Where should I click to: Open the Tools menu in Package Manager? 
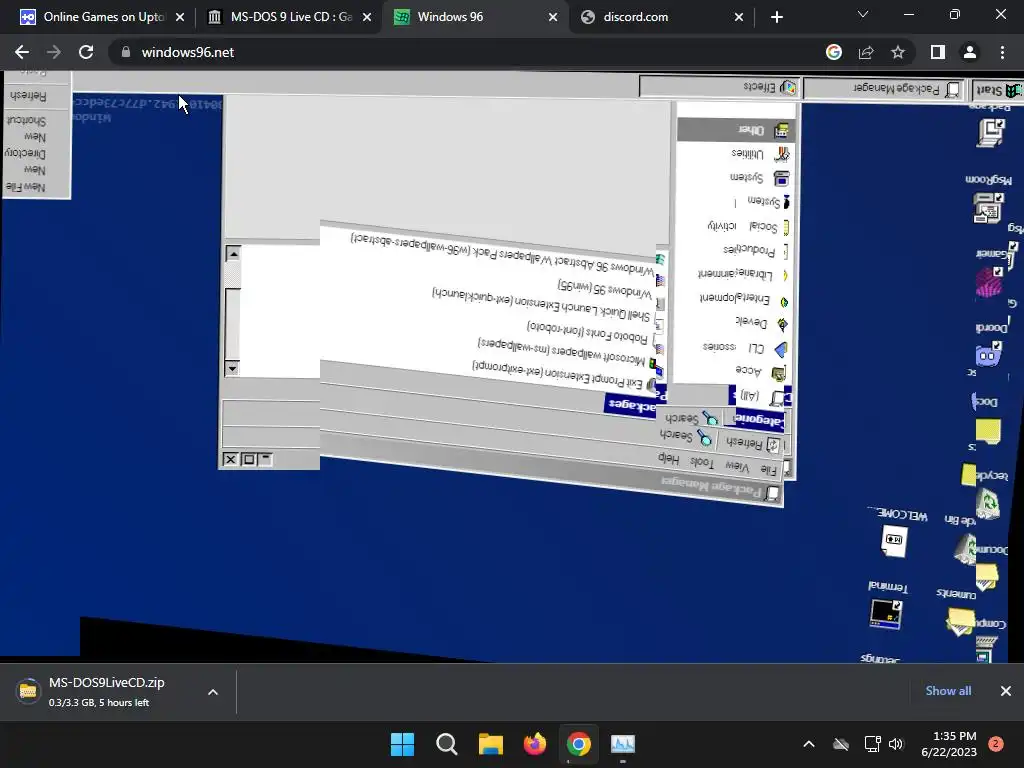pos(701,462)
